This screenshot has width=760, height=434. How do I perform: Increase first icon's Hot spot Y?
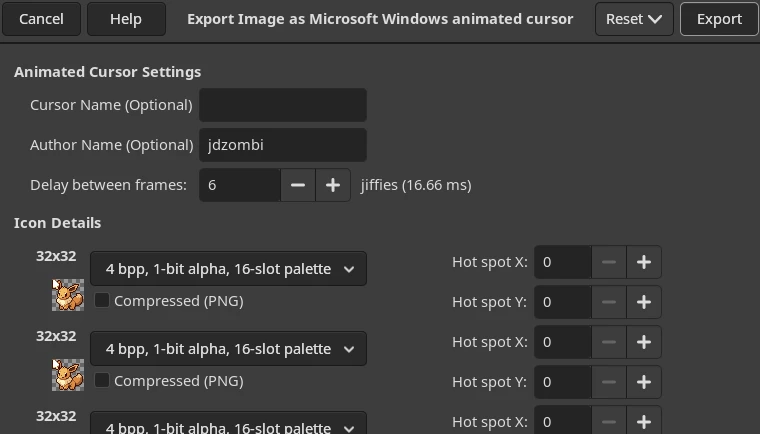pyautogui.click(x=644, y=302)
